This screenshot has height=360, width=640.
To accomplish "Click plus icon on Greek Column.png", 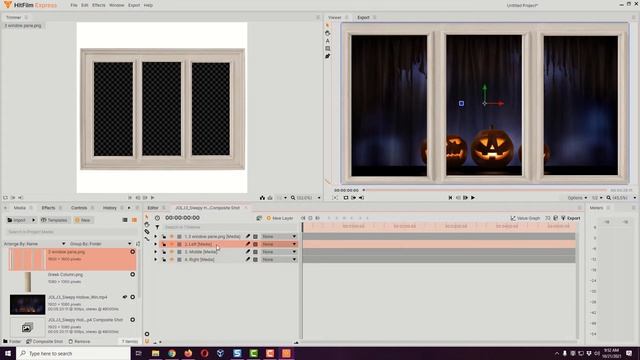I will click(x=133, y=275).
